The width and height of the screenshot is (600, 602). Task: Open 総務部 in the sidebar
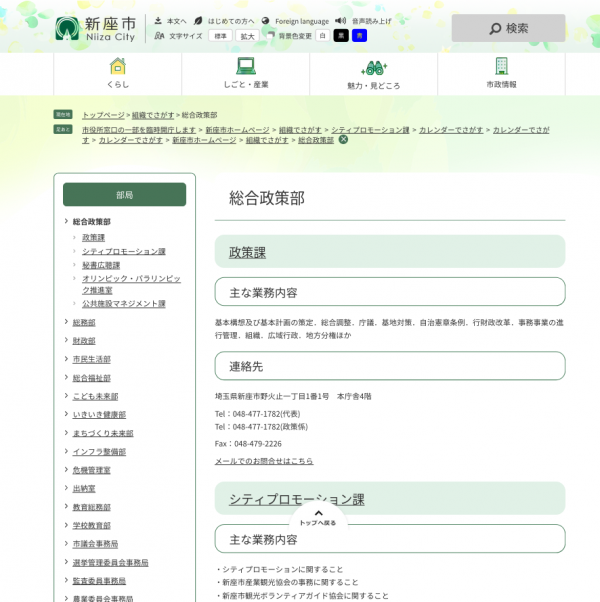(x=84, y=322)
